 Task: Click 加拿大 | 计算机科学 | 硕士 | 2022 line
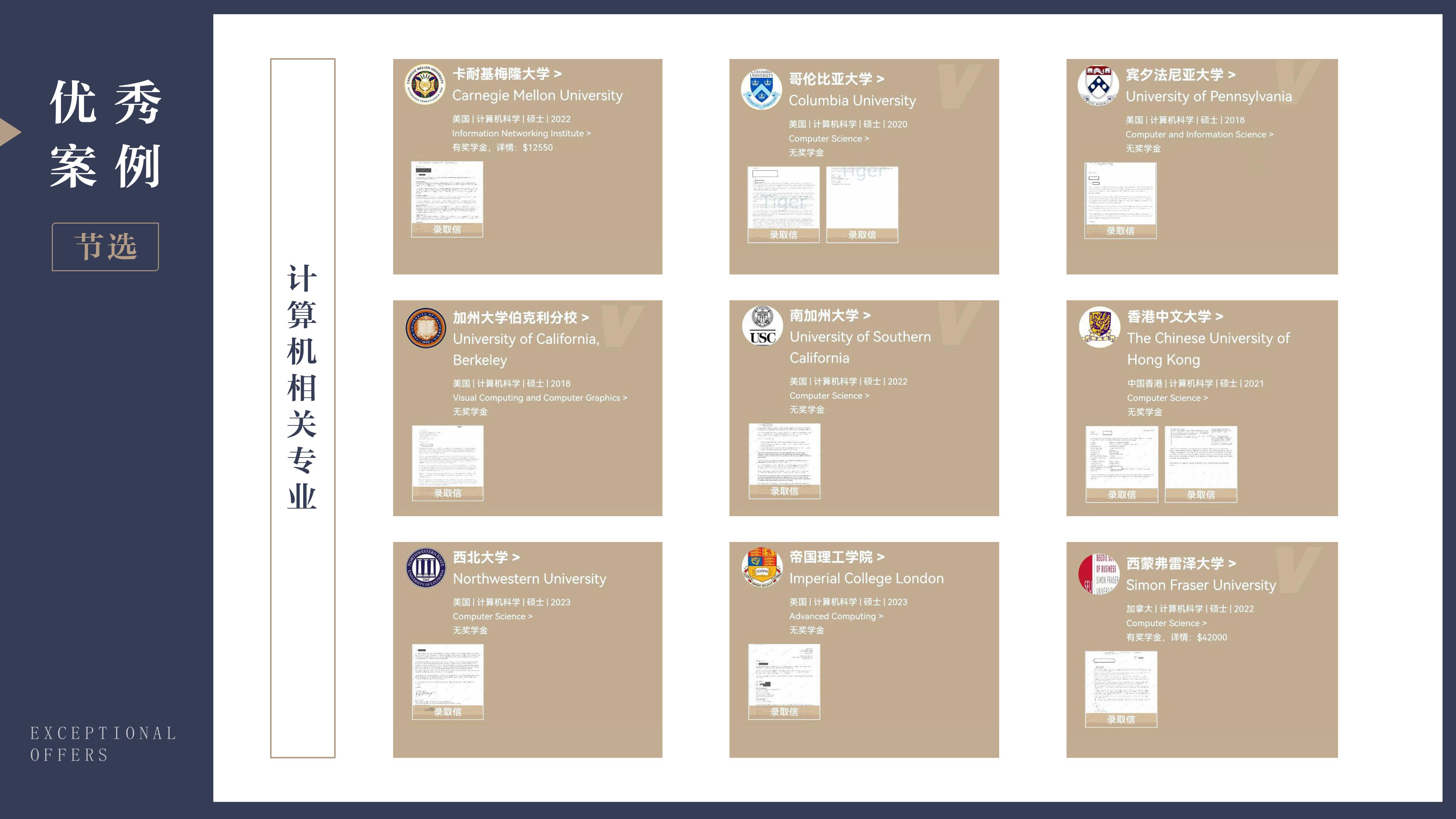(1190, 609)
